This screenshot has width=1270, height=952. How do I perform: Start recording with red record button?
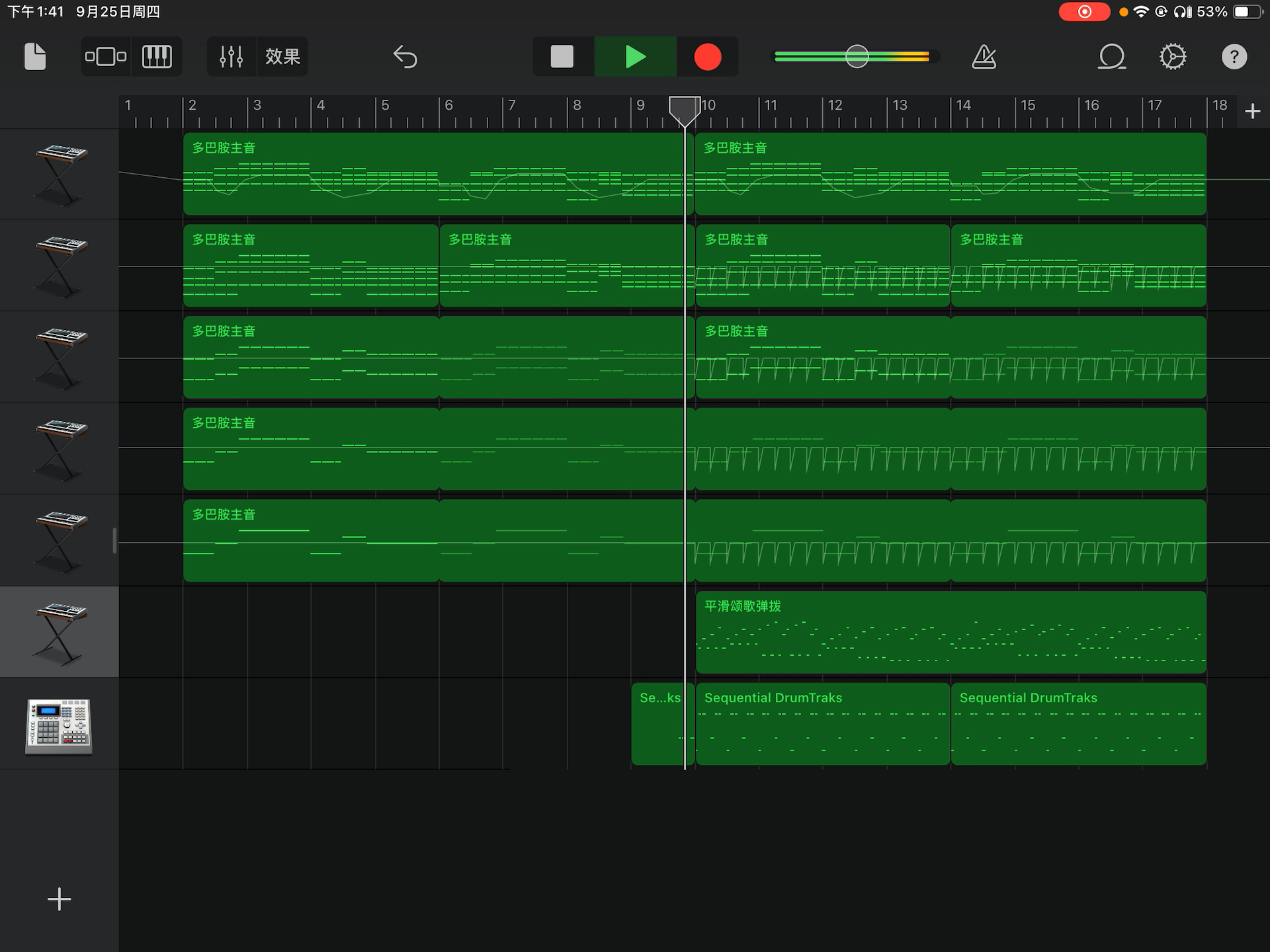[707, 57]
